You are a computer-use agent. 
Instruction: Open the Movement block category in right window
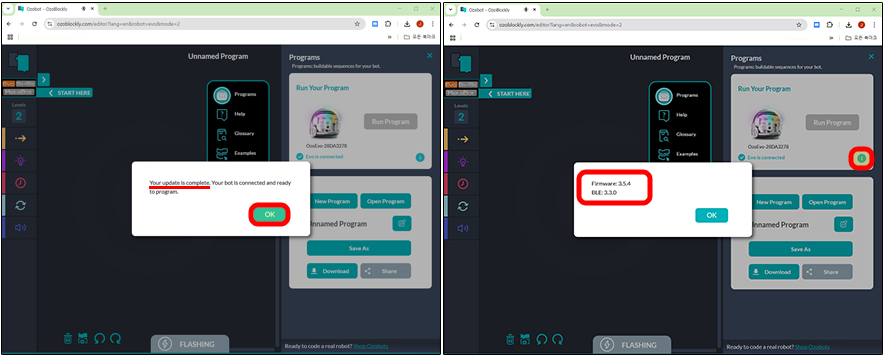click(x=462, y=139)
